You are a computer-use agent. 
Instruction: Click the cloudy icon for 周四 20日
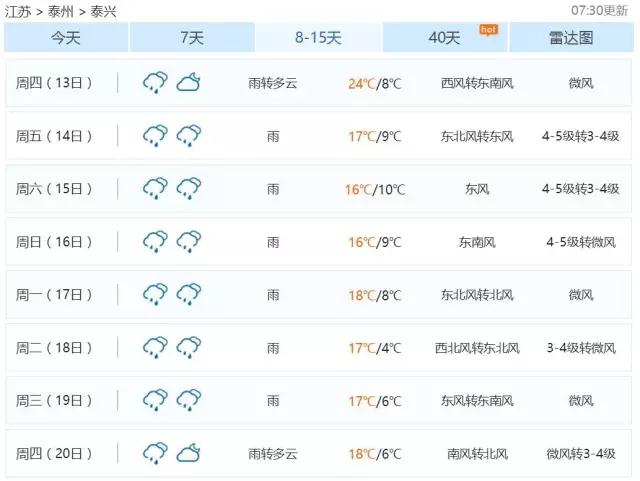(x=188, y=454)
